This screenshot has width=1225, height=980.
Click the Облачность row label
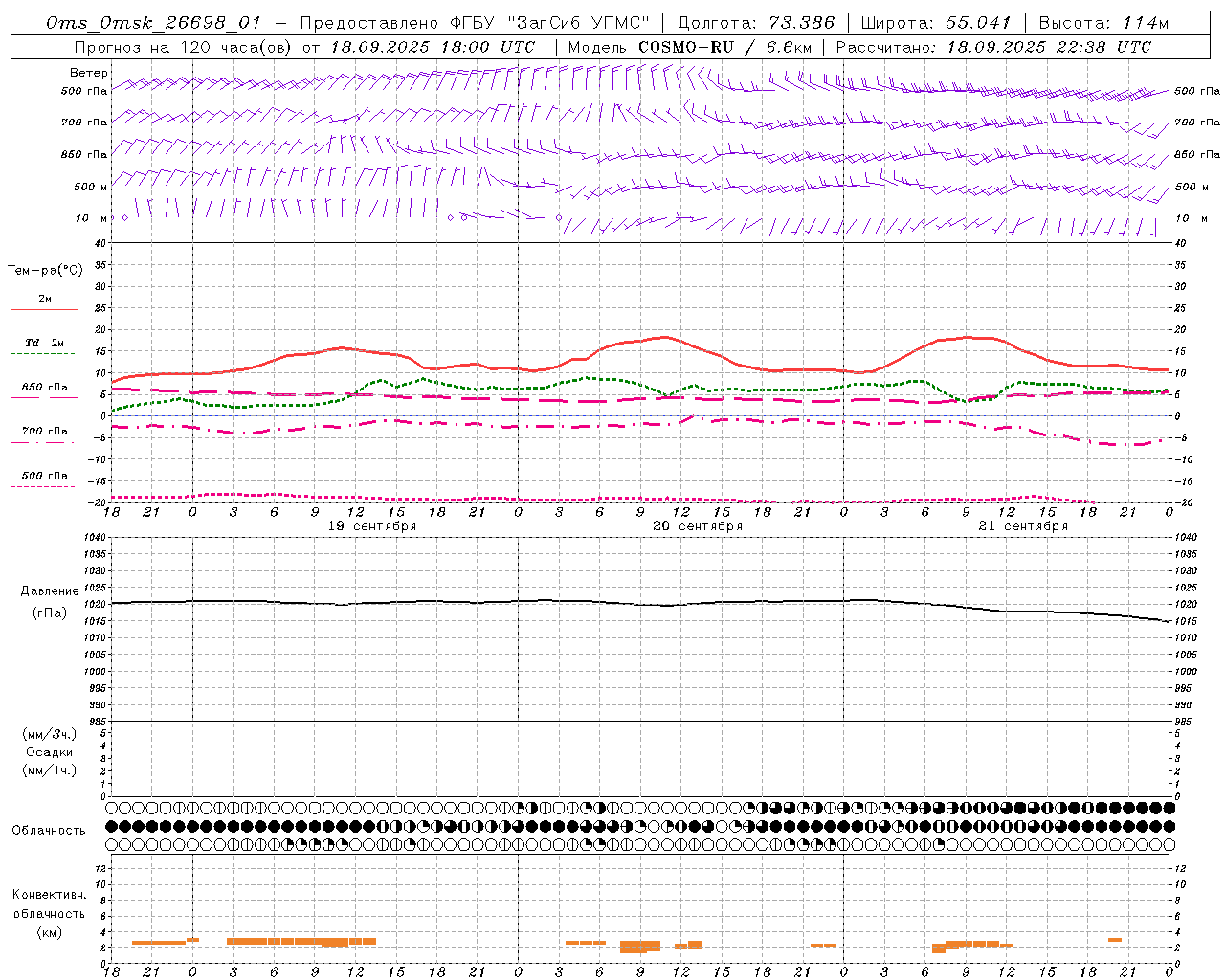tap(49, 831)
